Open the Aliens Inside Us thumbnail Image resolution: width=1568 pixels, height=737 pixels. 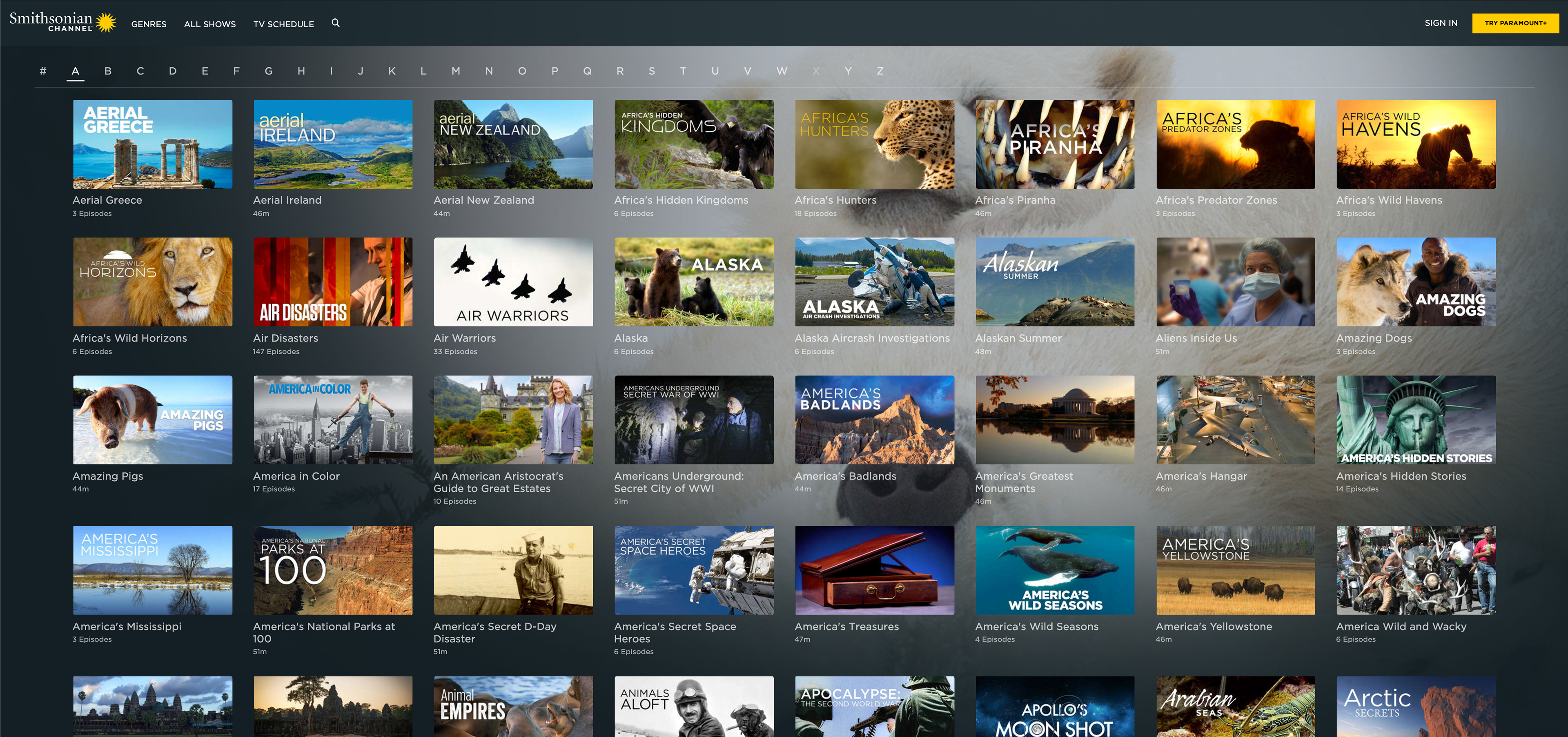[1236, 282]
